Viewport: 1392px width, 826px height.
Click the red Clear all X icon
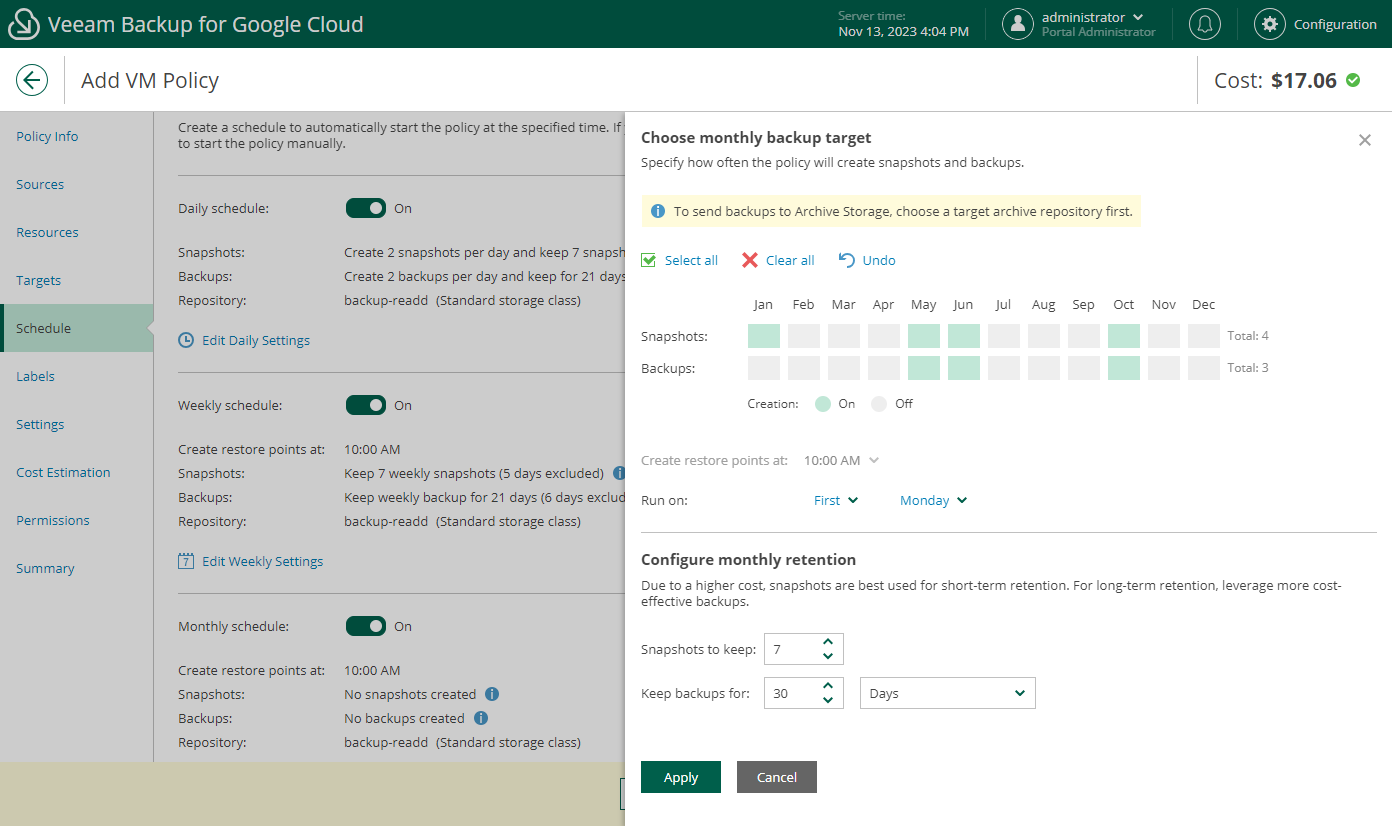point(750,260)
